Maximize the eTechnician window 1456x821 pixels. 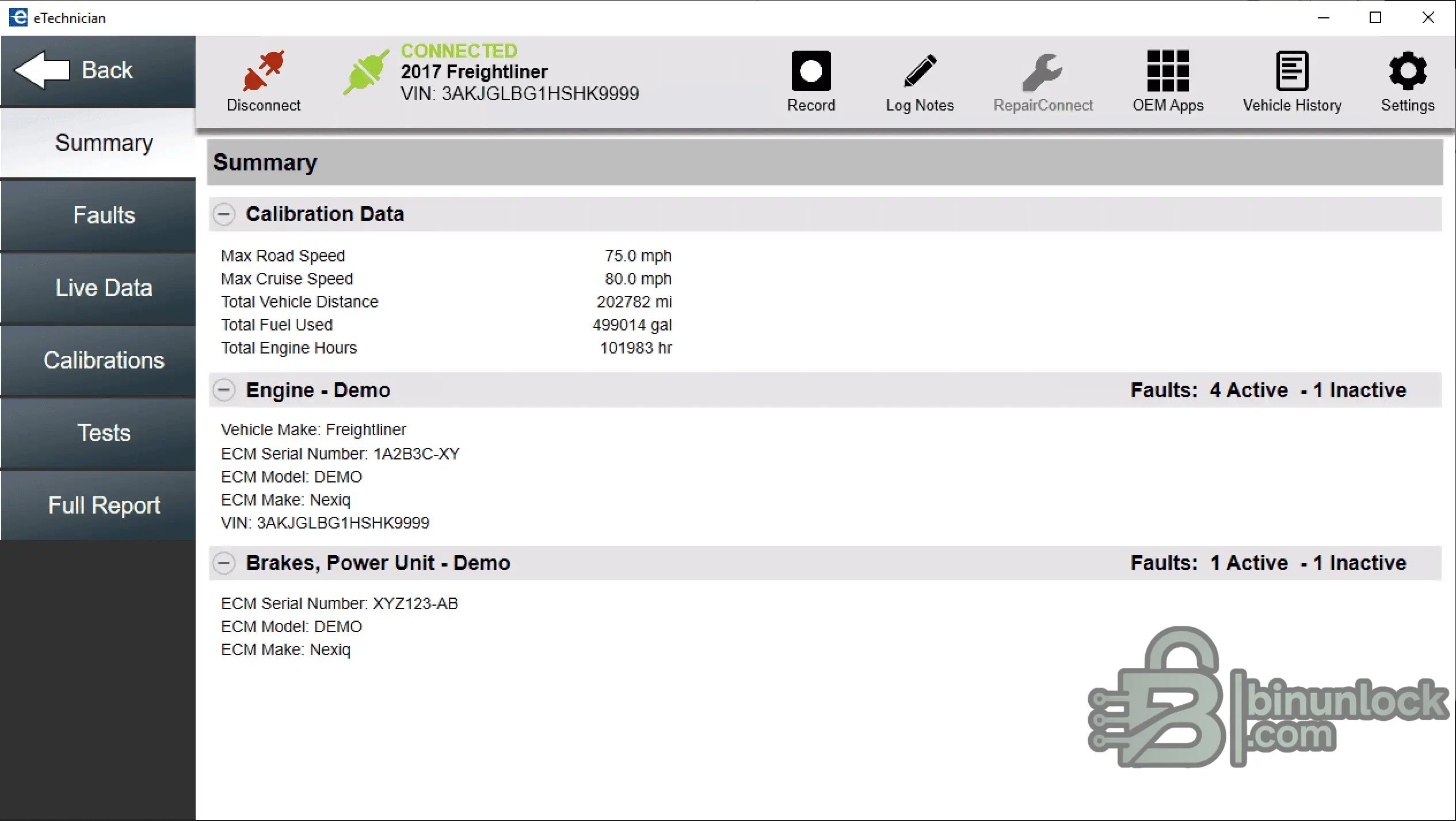click(x=1375, y=18)
